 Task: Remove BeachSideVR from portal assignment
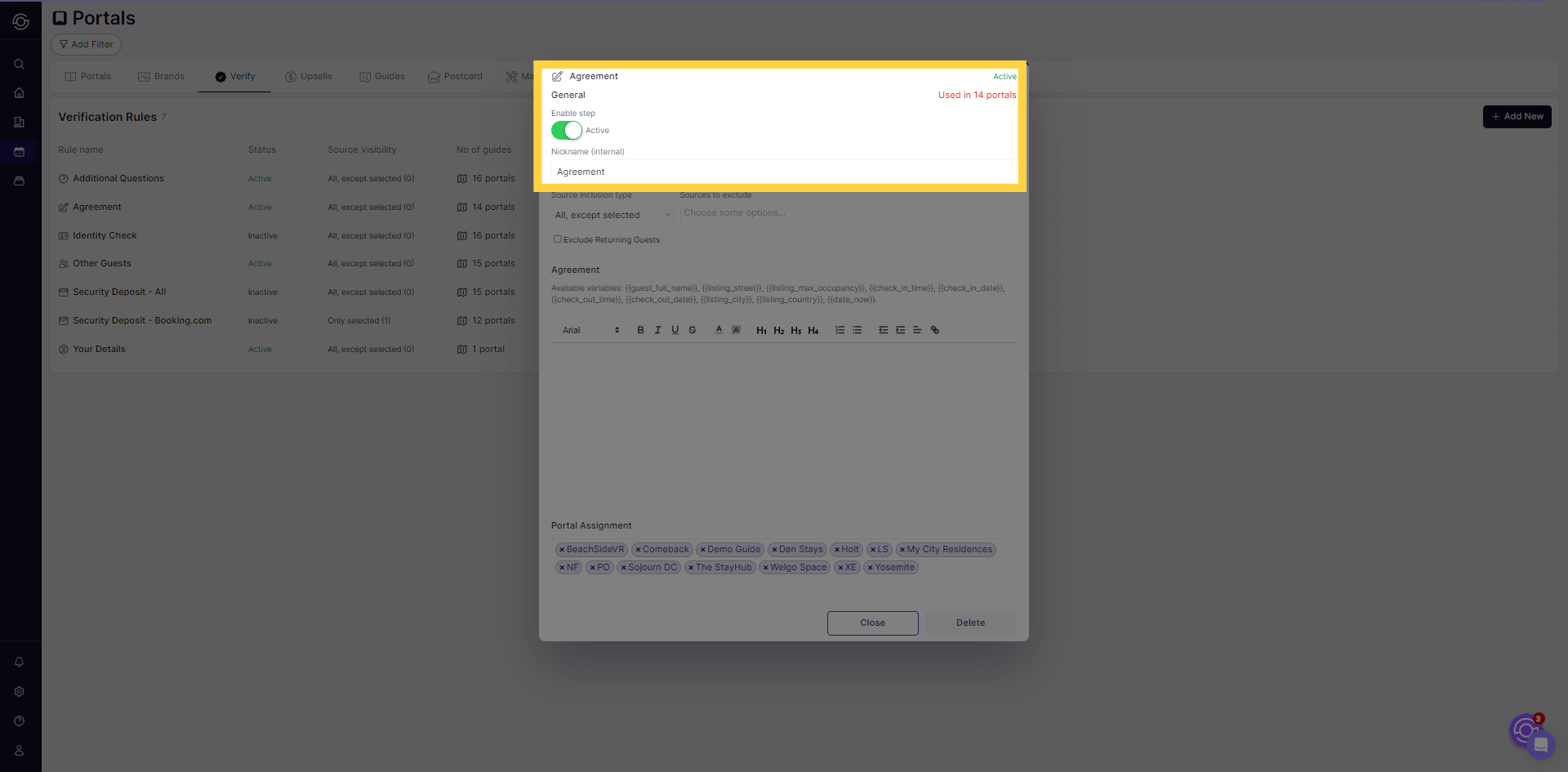(x=562, y=550)
